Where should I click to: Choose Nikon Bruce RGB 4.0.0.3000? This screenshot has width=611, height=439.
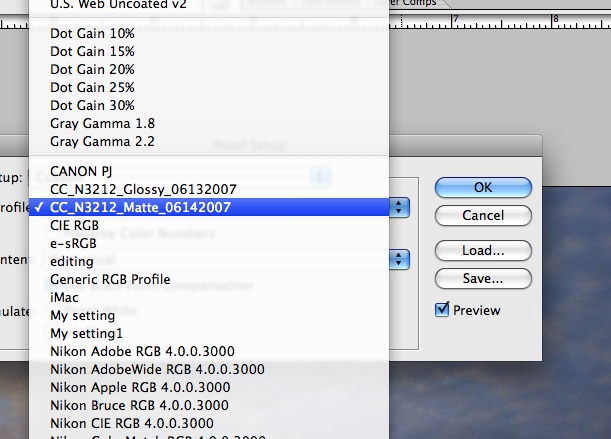coord(209,406)
